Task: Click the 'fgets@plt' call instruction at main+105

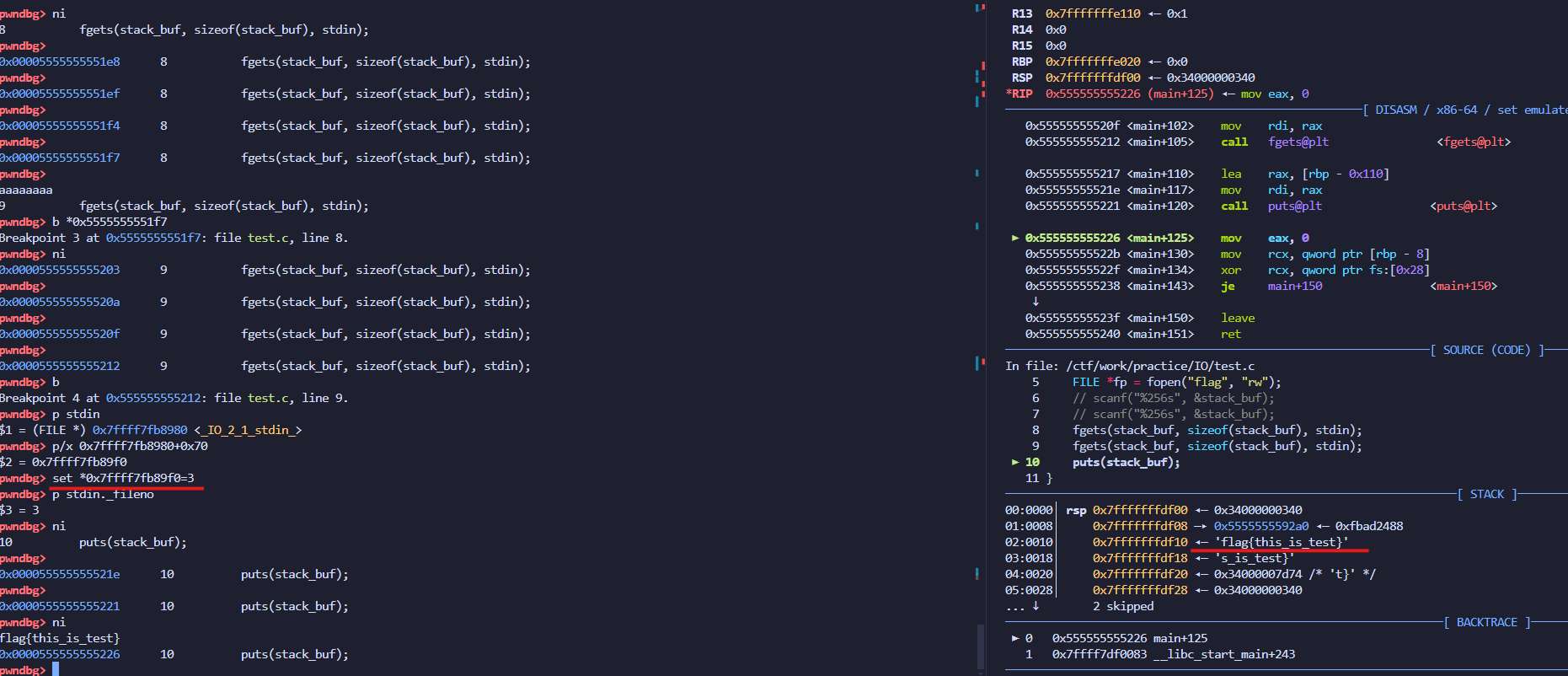Action: (1268, 142)
